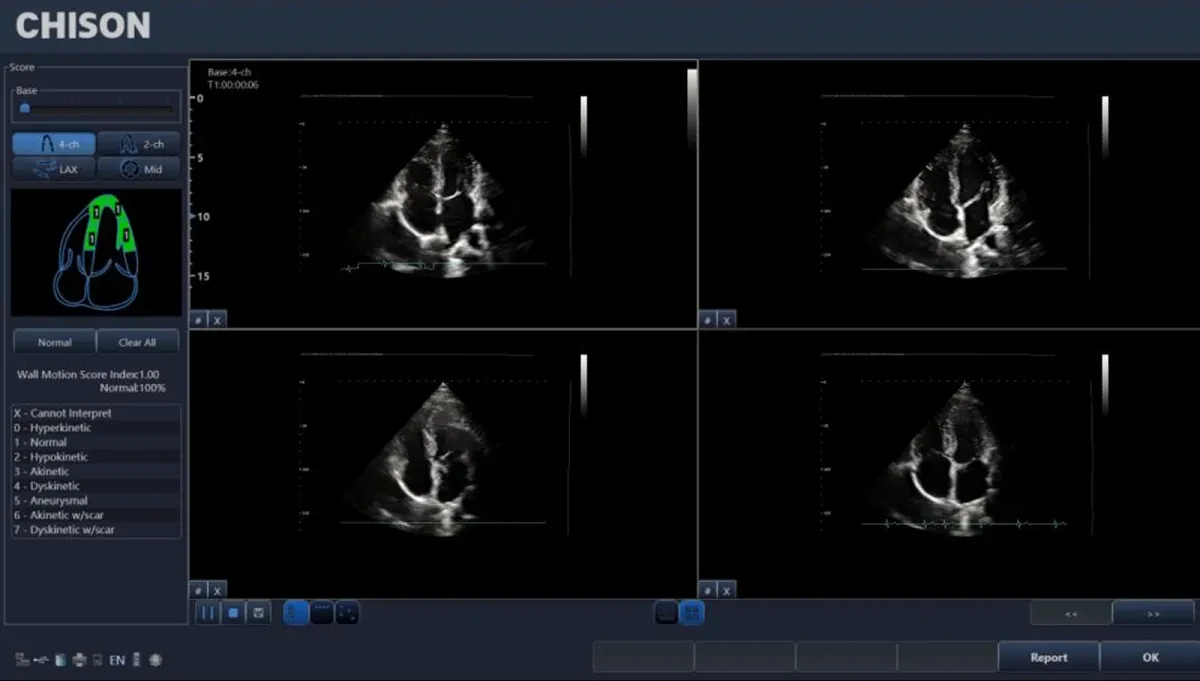Select '2 - Hypokinetic' score

[96, 457]
